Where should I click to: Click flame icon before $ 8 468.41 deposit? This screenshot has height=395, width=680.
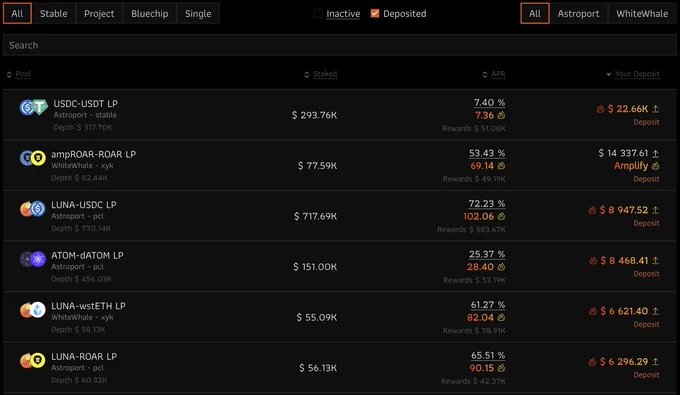(x=593, y=261)
